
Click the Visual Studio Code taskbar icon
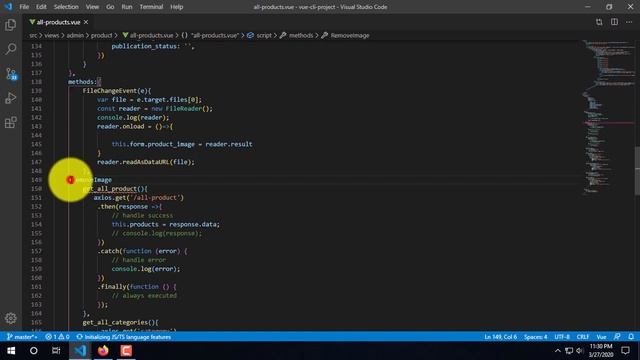80,351
